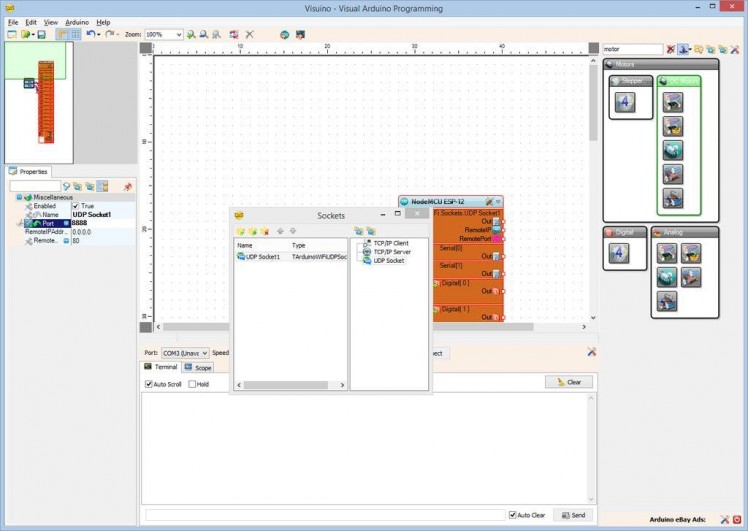
Task: Open the Zoom percentage dropdown
Action: [178, 34]
